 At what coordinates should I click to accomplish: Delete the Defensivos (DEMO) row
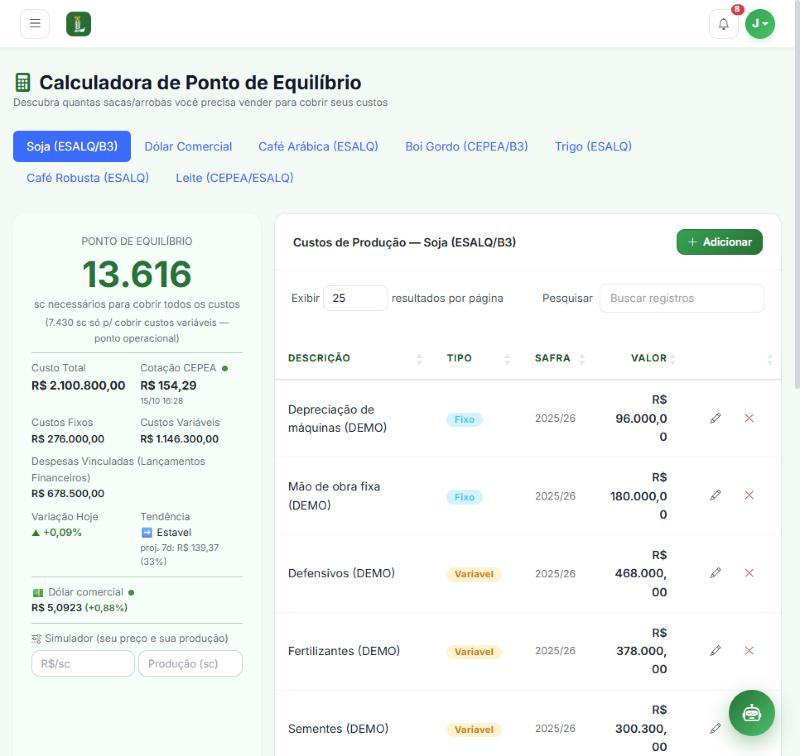(x=749, y=573)
